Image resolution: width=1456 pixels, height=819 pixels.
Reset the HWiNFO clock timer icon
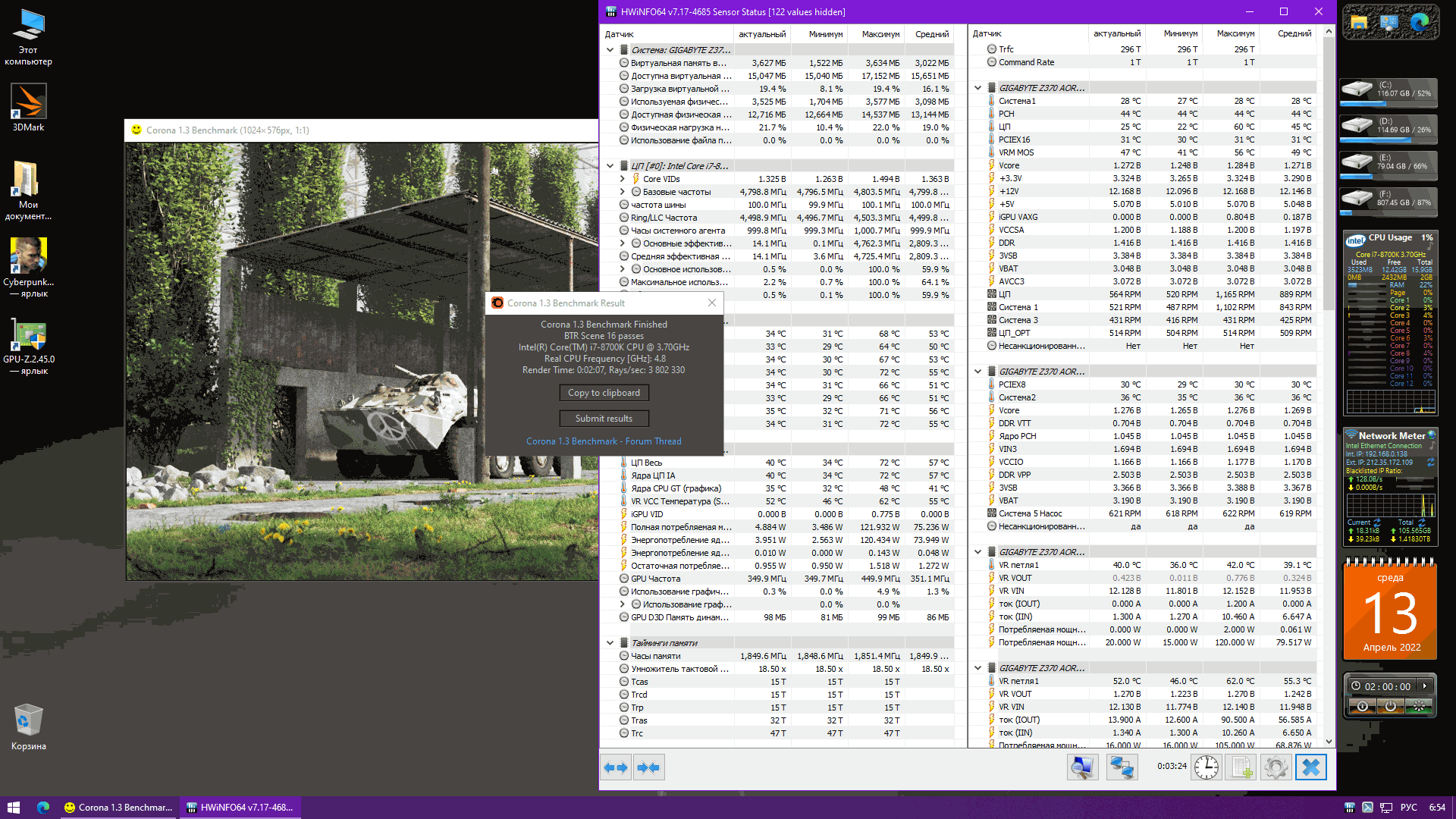pyautogui.click(x=1207, y=767)
